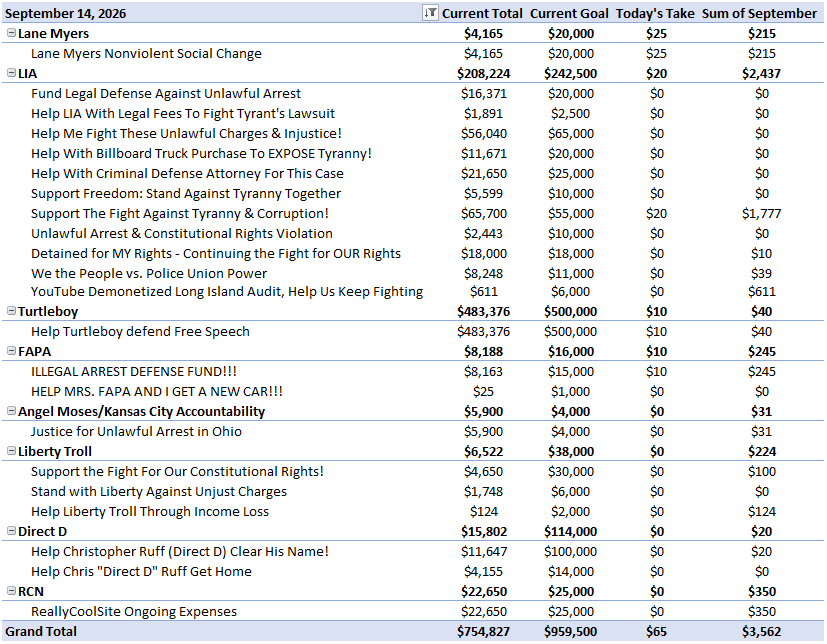Collapse the Lane Myers group

click(x=11, y=33)
